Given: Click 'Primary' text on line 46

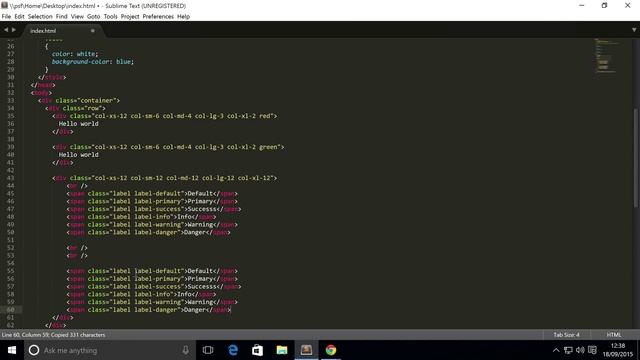Looking at the screenshot, I should tap(200, 201).
